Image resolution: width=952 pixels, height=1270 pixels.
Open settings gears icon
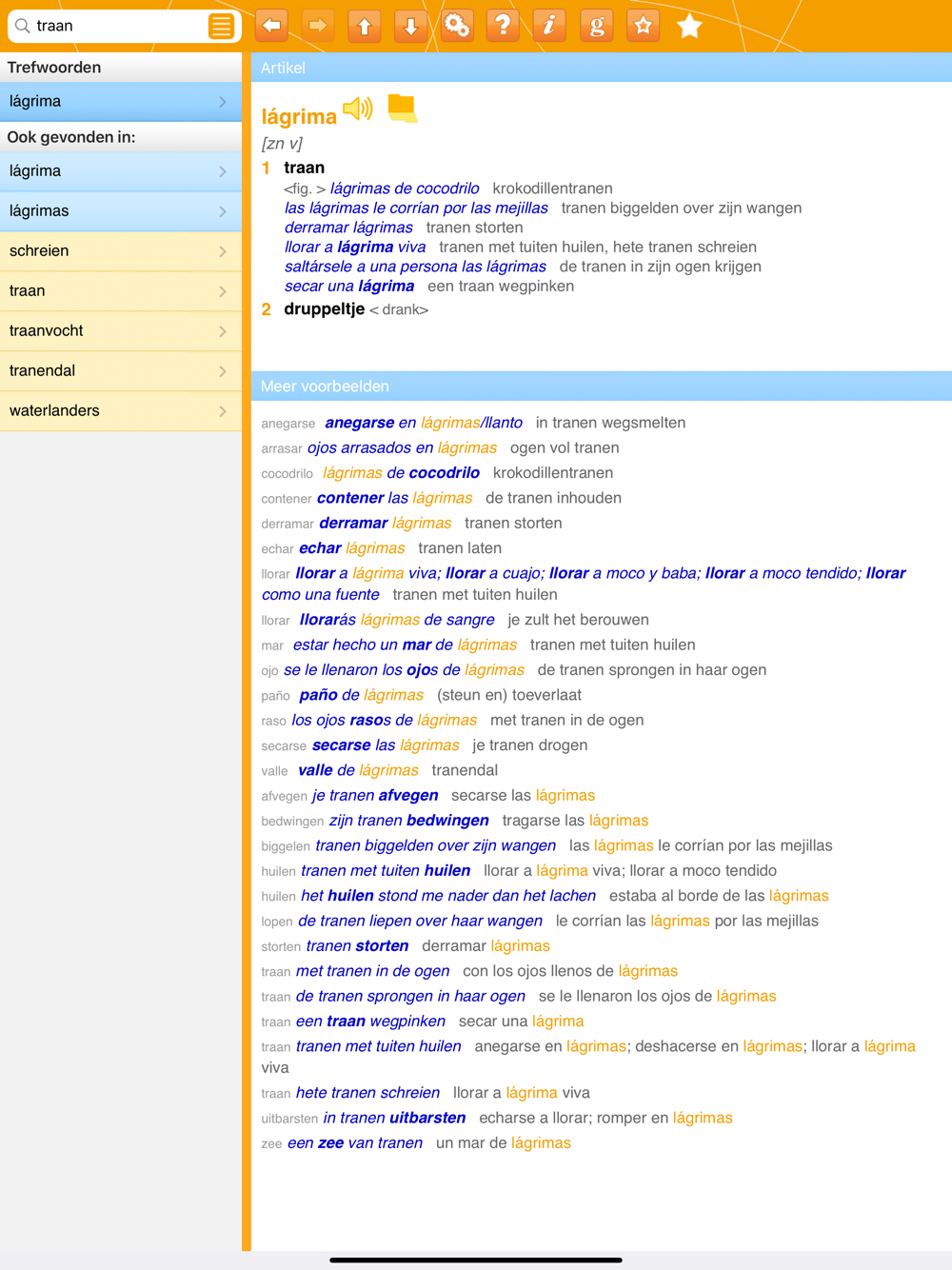point(457,26)
